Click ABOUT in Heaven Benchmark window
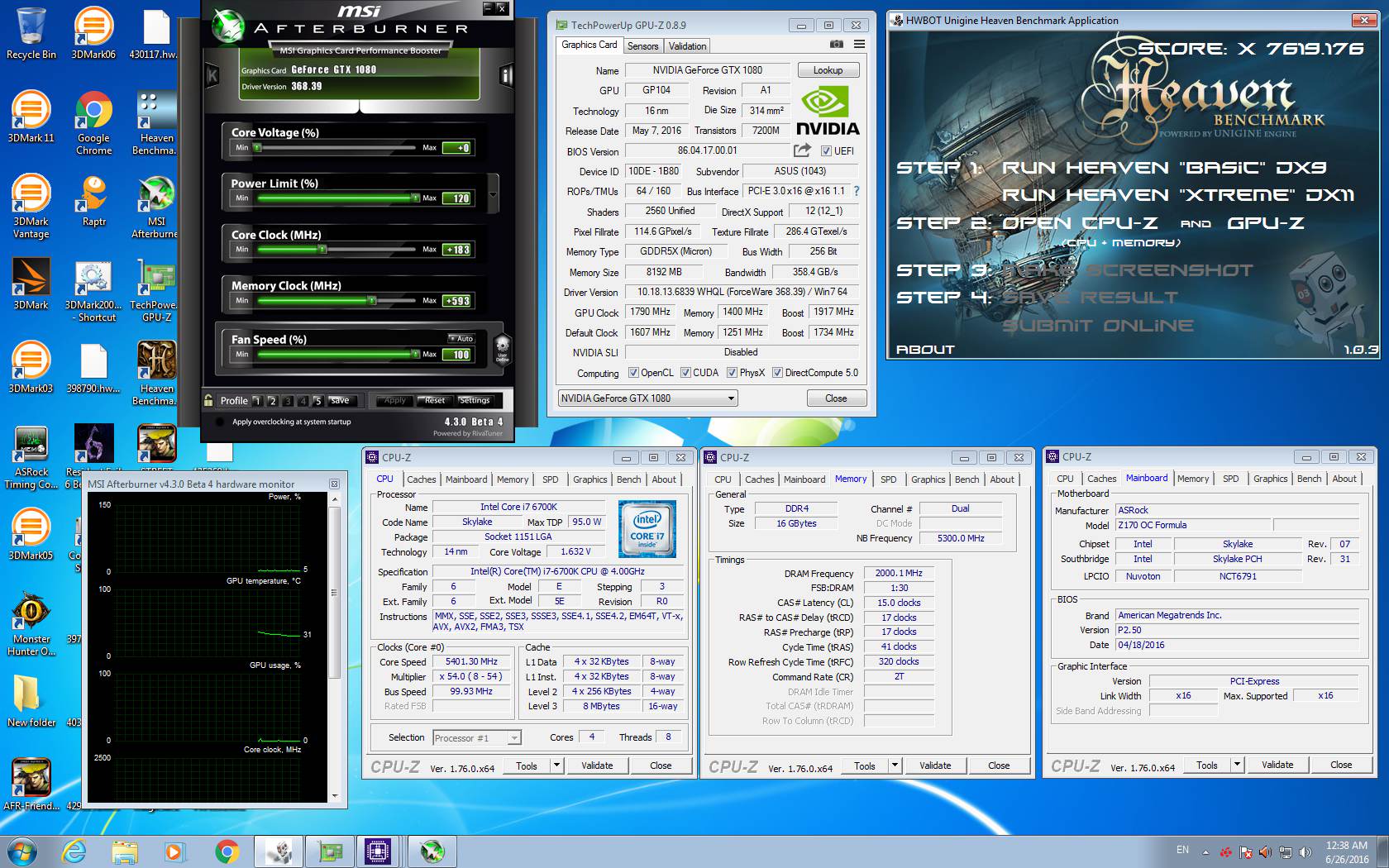The height and width of the screenshot is (868, 1389). click(925, 350)
